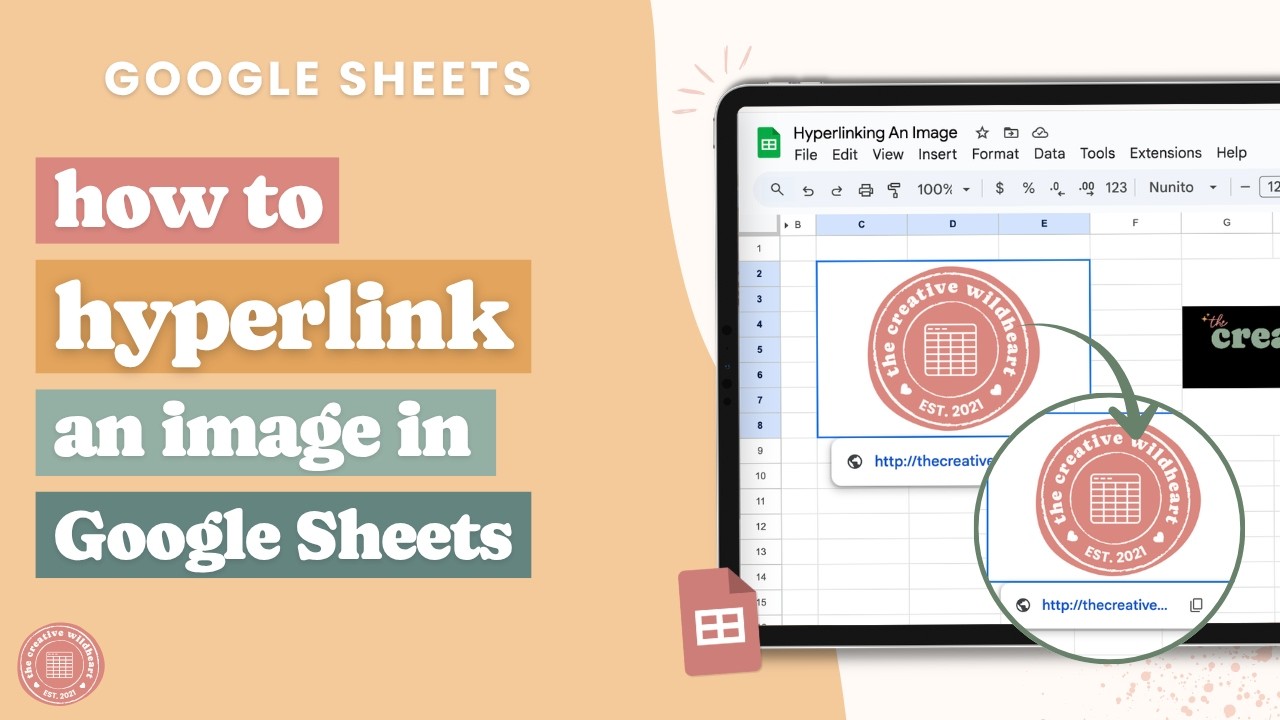
Task: Select column F header
Action: 1135,224
